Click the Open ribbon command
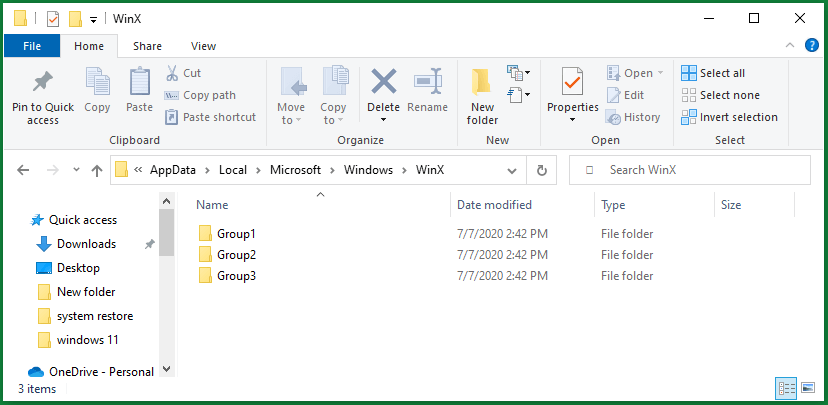This screenshot has height=405, width=828. (635, 73)
